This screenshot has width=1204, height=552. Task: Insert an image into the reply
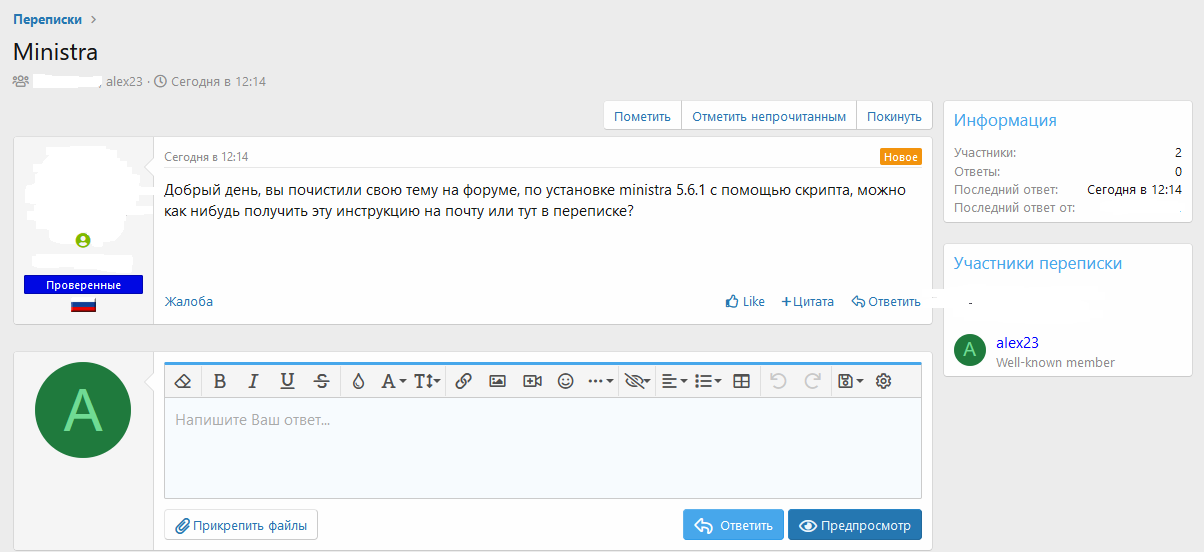pyautogui.click(x=497, y=381)
